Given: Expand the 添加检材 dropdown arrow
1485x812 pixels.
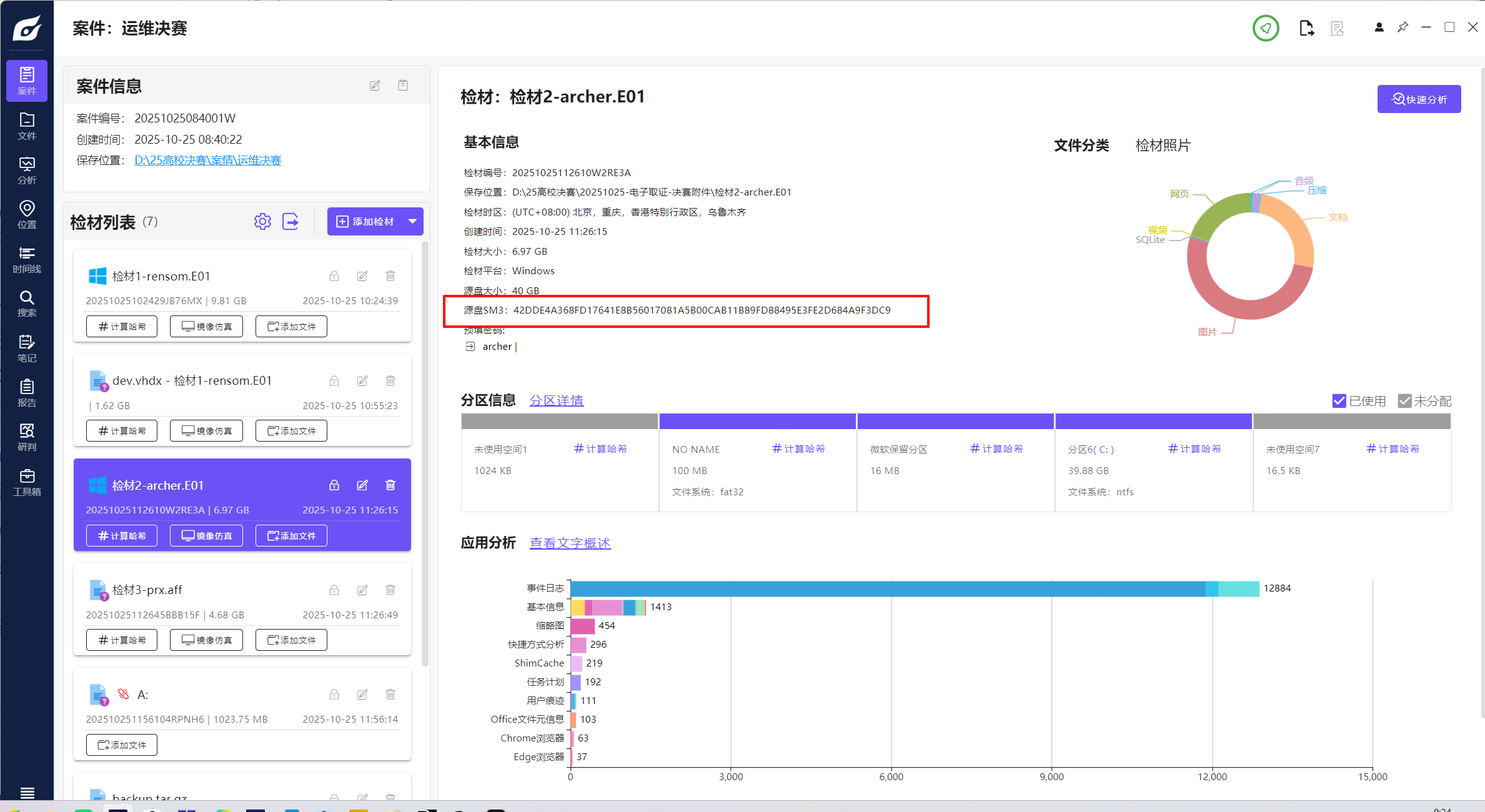Looking at the screenshot, I should pos(412,221).
